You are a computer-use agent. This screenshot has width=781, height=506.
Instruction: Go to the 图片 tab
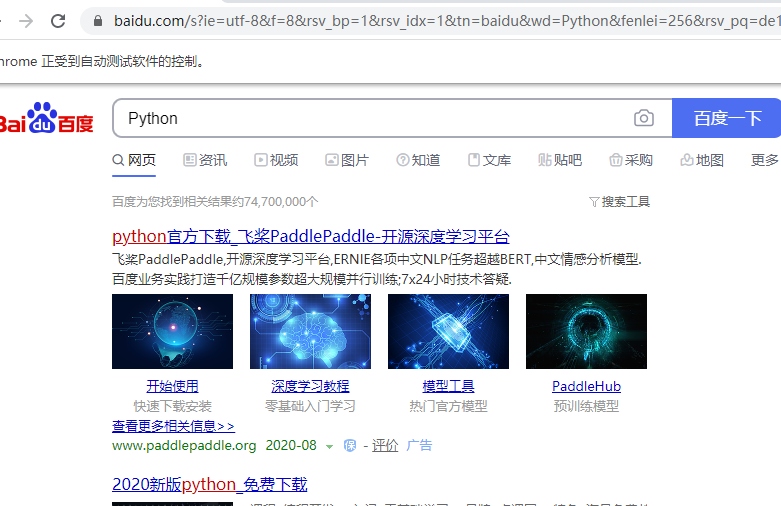coord(347,160)
